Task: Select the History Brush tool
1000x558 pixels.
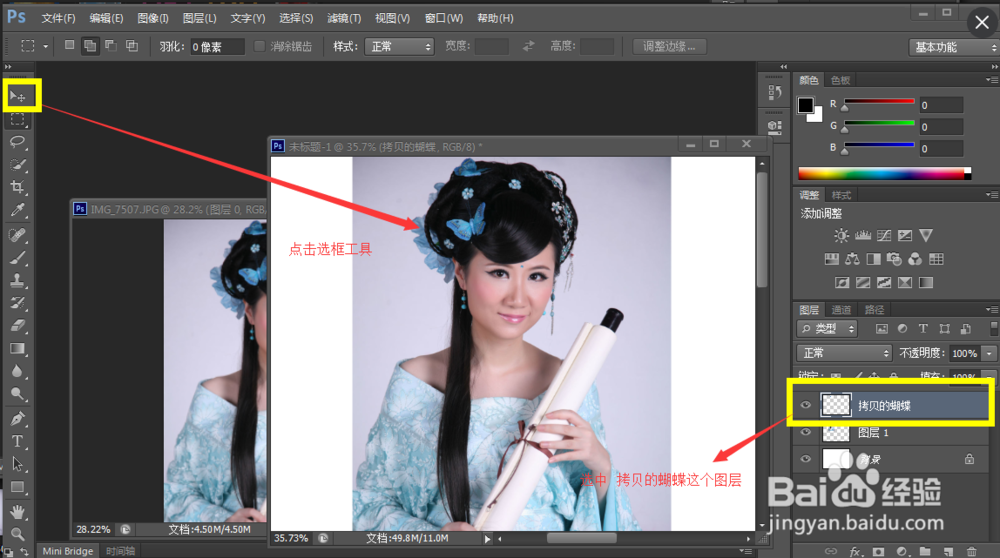Action: (18, 303)
